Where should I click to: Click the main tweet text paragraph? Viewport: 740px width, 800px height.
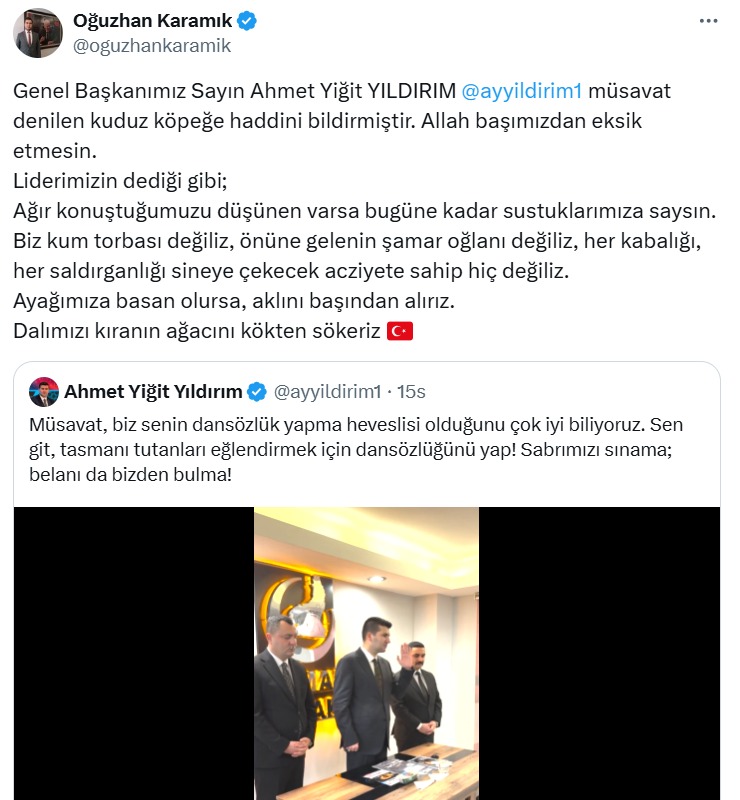365,211
